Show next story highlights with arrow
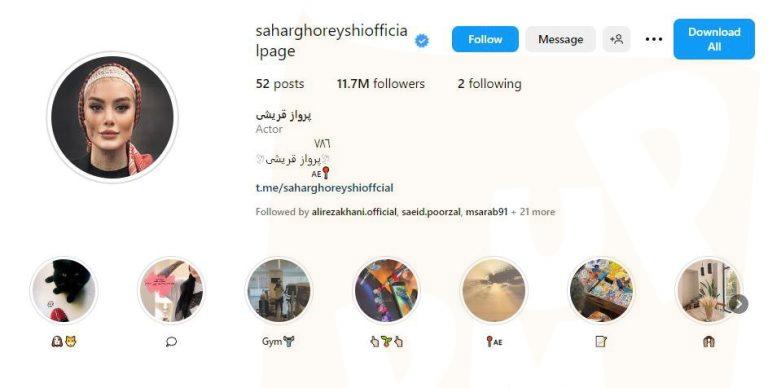The image size is (768, 388). [x=739, y=304]
